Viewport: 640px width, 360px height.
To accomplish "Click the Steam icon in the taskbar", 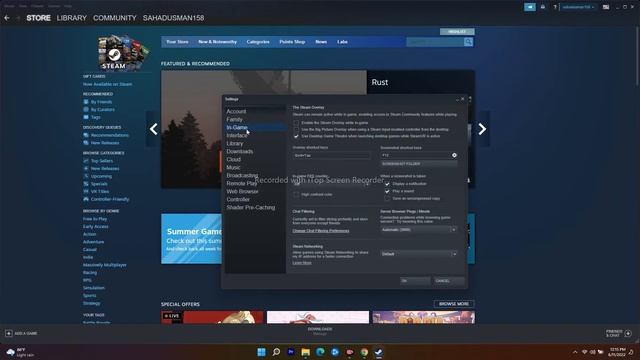I will [x=379, y=352].
